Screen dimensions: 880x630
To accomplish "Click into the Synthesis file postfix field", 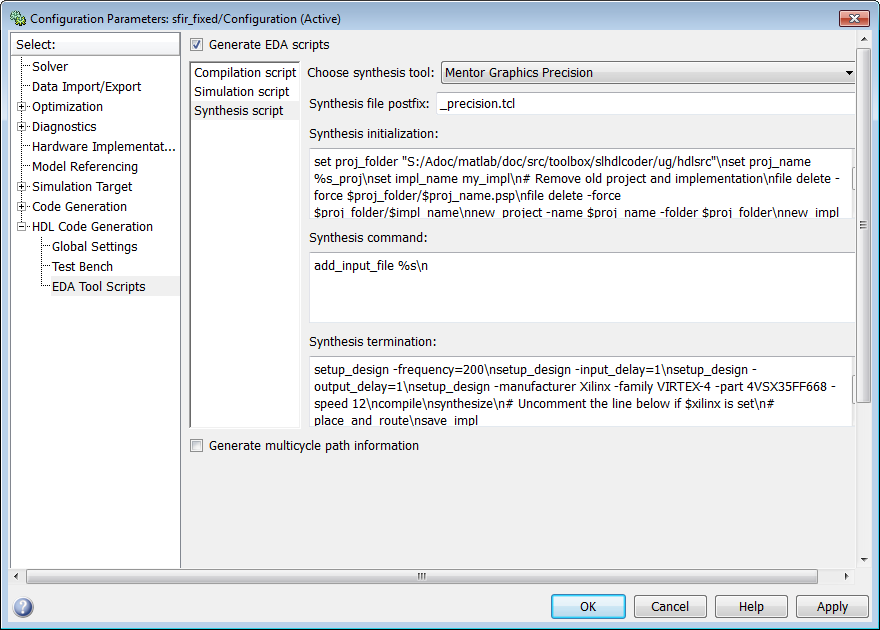I will click(645, 104).
